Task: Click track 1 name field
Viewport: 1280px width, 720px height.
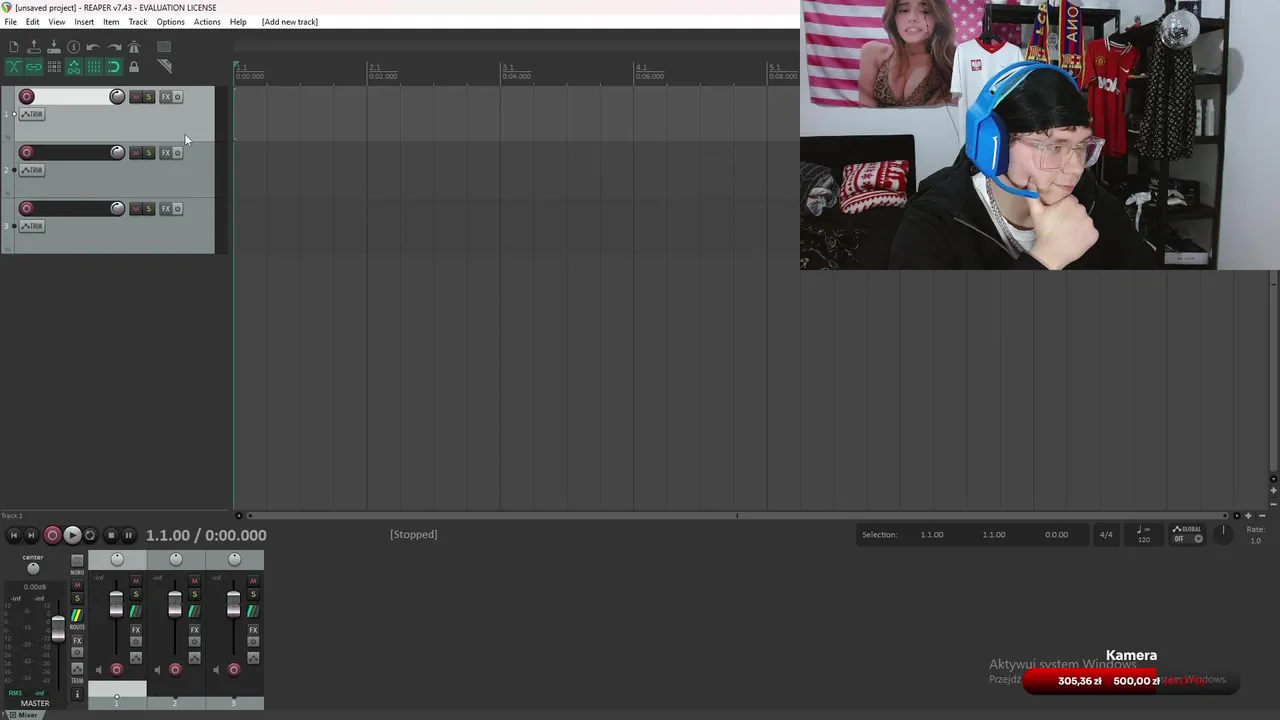Action: (x=72, y=96)
